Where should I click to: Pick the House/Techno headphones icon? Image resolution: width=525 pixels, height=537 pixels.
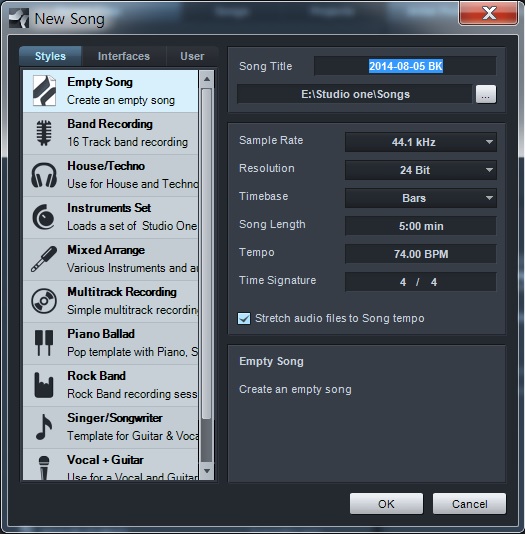coord(44,175)
